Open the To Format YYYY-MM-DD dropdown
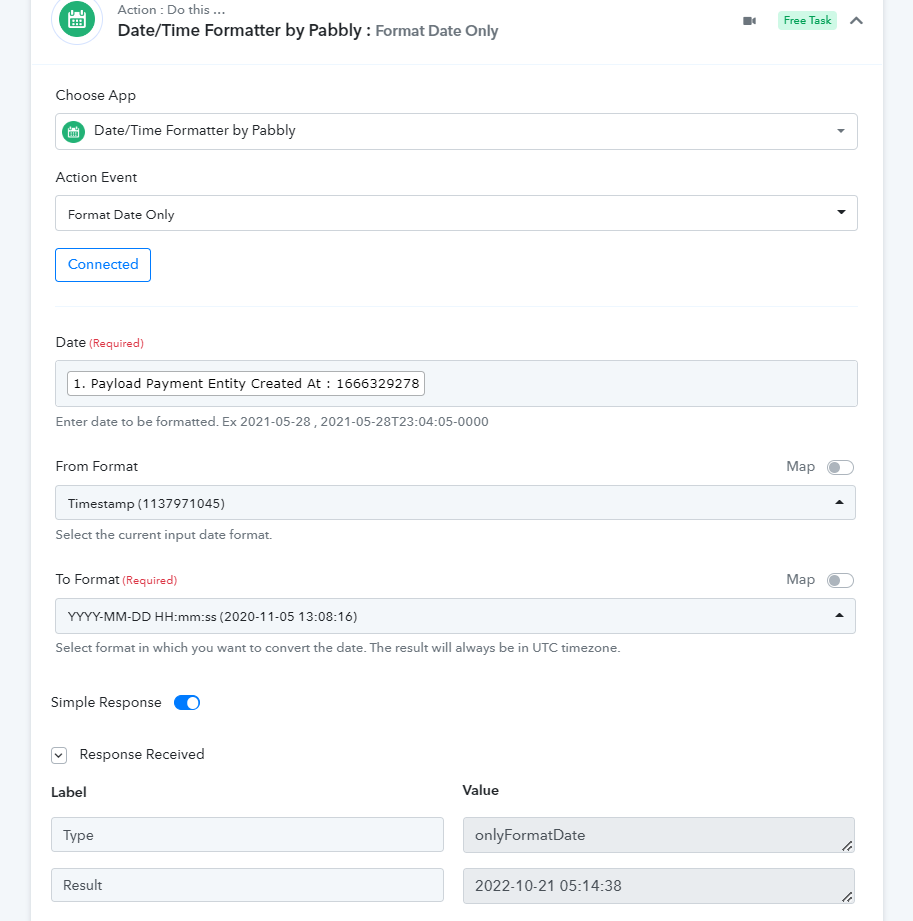The width and height of the screenshot is (913, 921). pos(455,616)
